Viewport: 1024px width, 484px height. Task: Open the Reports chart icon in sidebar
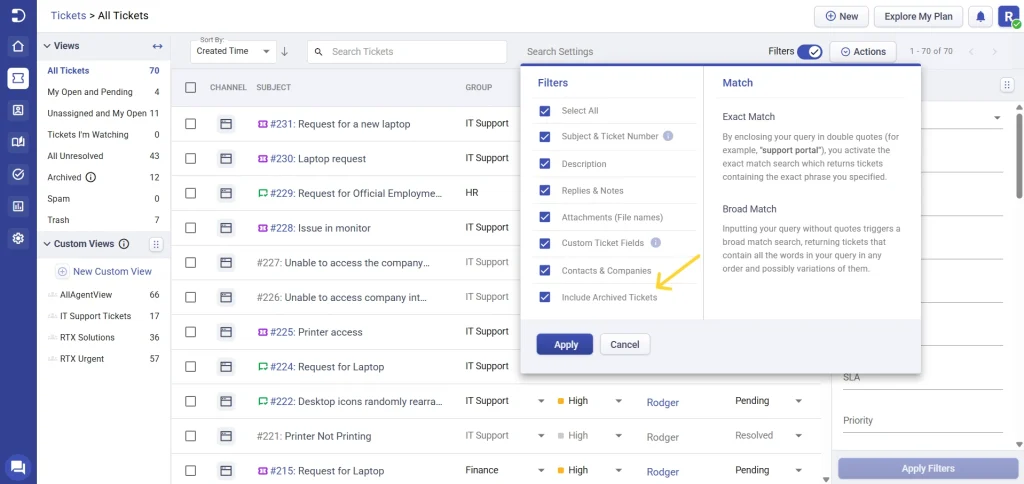(x=18, y=206)
